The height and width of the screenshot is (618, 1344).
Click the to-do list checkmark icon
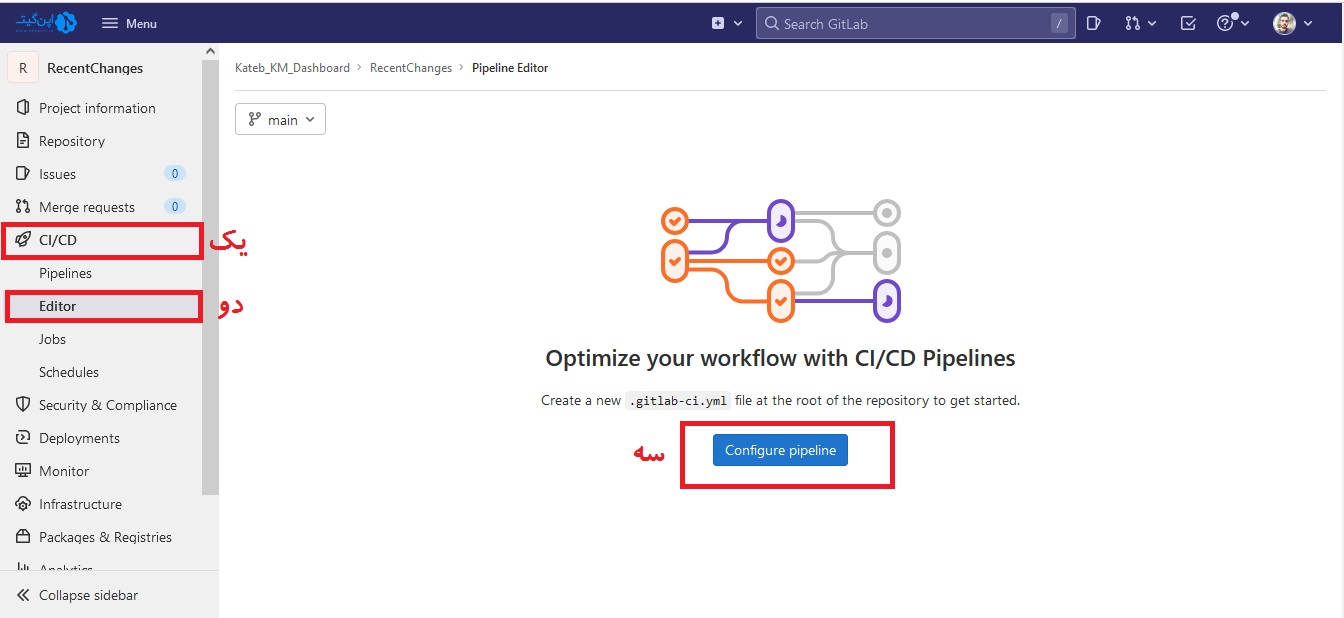pyautogui.click(x=1188, y=23)
